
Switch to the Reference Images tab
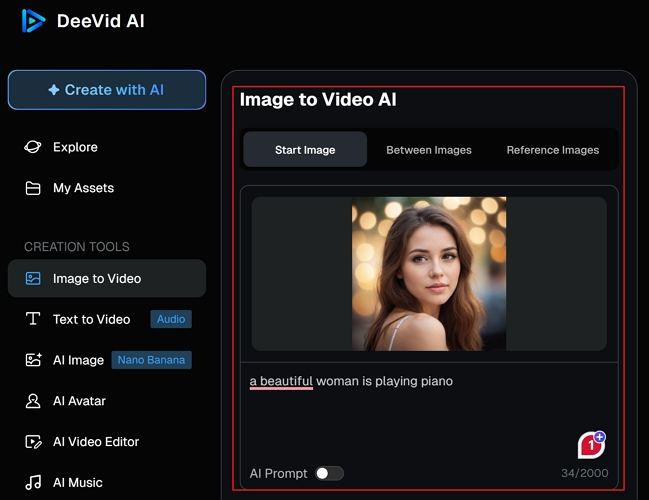tap(553, 150)
